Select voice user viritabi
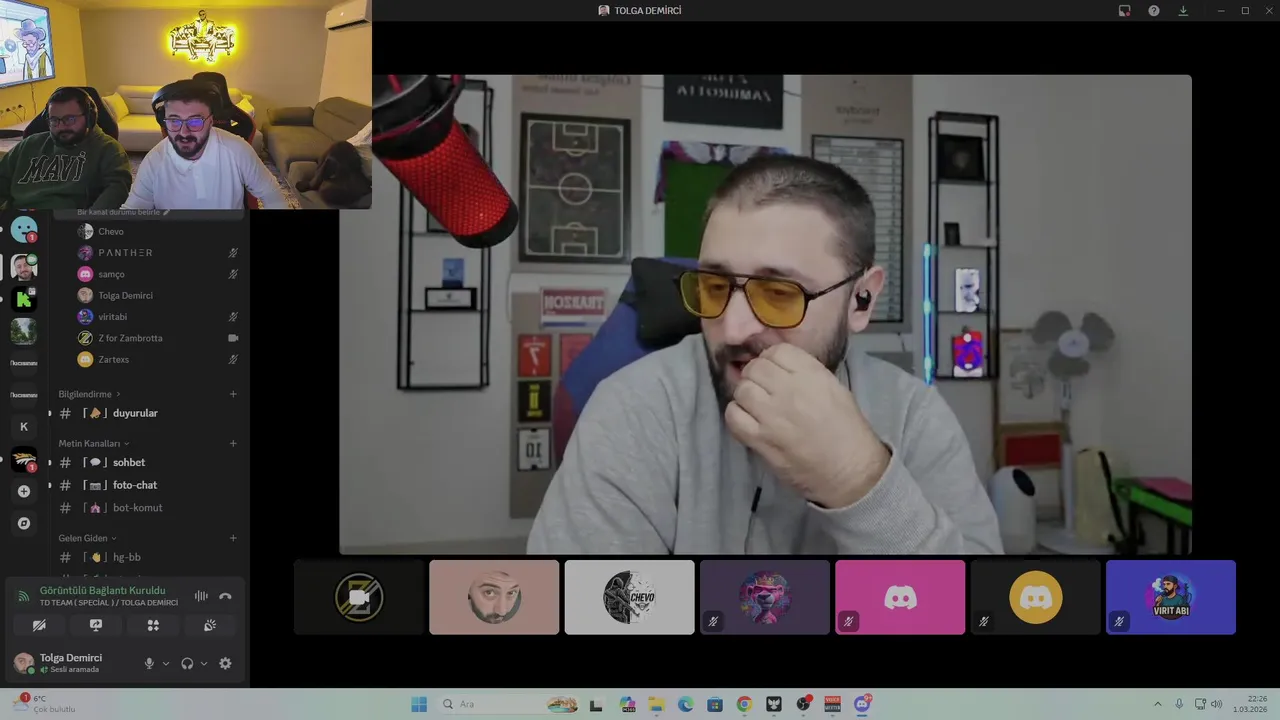Screen dimensions: 1280x720 pyautogui.click(x=157, y=317)
